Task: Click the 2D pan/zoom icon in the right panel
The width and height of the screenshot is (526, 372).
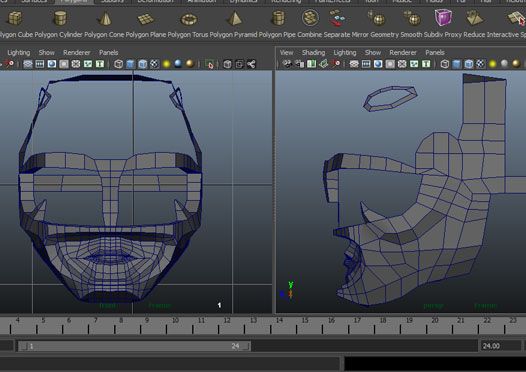Action: point(335,64)
